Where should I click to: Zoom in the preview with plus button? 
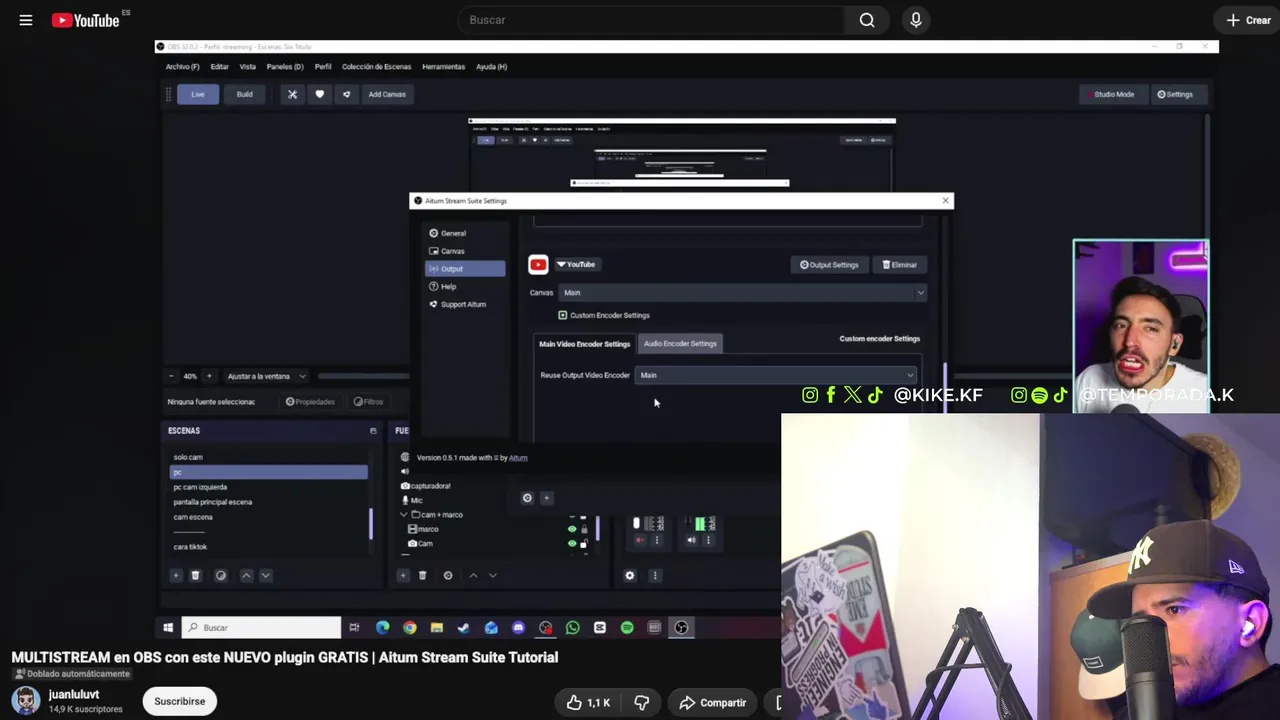209,376
